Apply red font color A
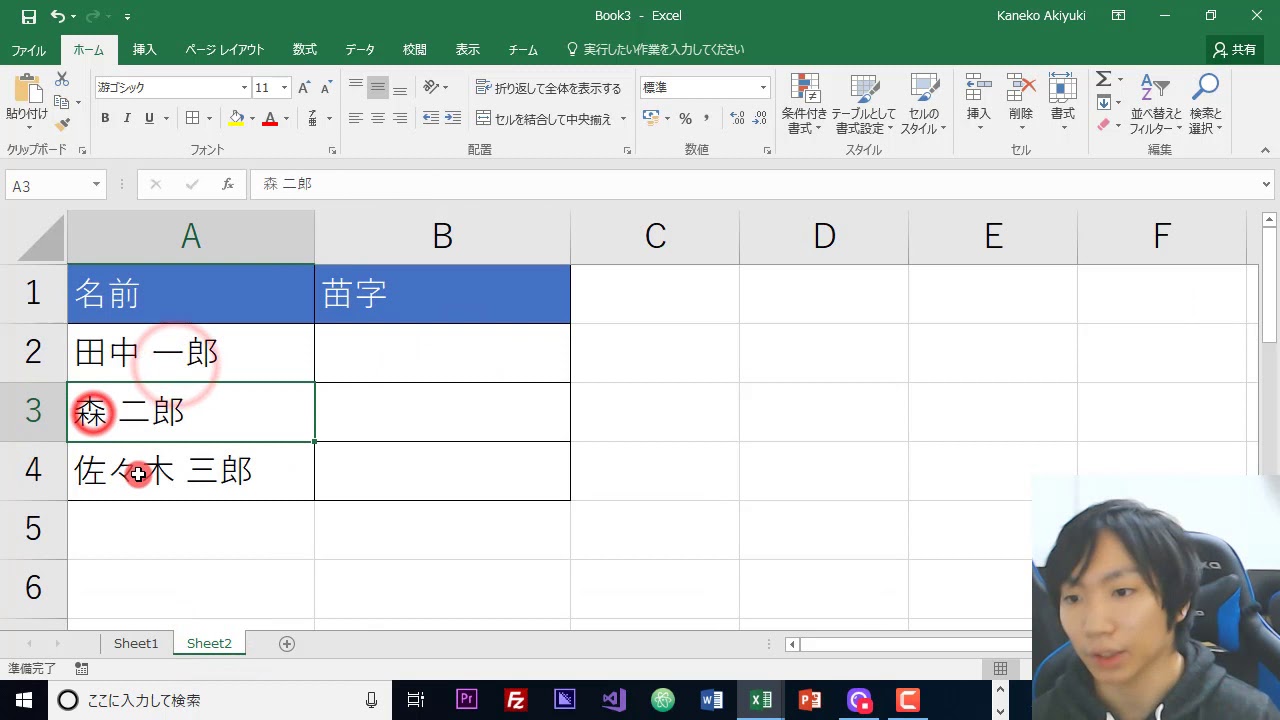 coord(270,118)
